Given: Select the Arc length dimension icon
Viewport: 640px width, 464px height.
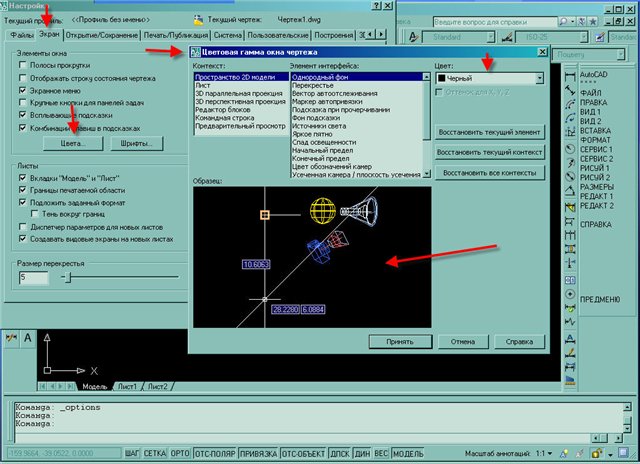Looking at the screenshot, I should [570, 104].
